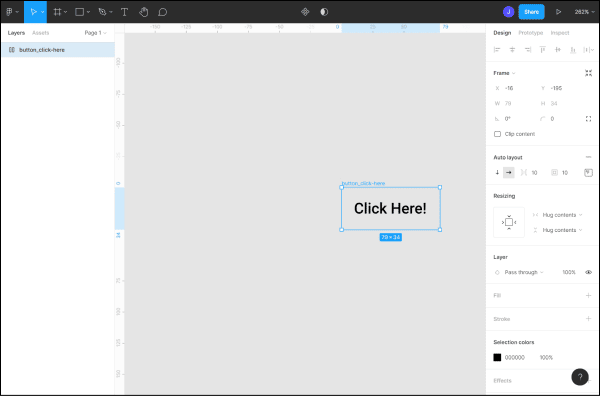This screenshot has width=600, height=396.
Task: Open the user avatar J
Action: point(508,12)
